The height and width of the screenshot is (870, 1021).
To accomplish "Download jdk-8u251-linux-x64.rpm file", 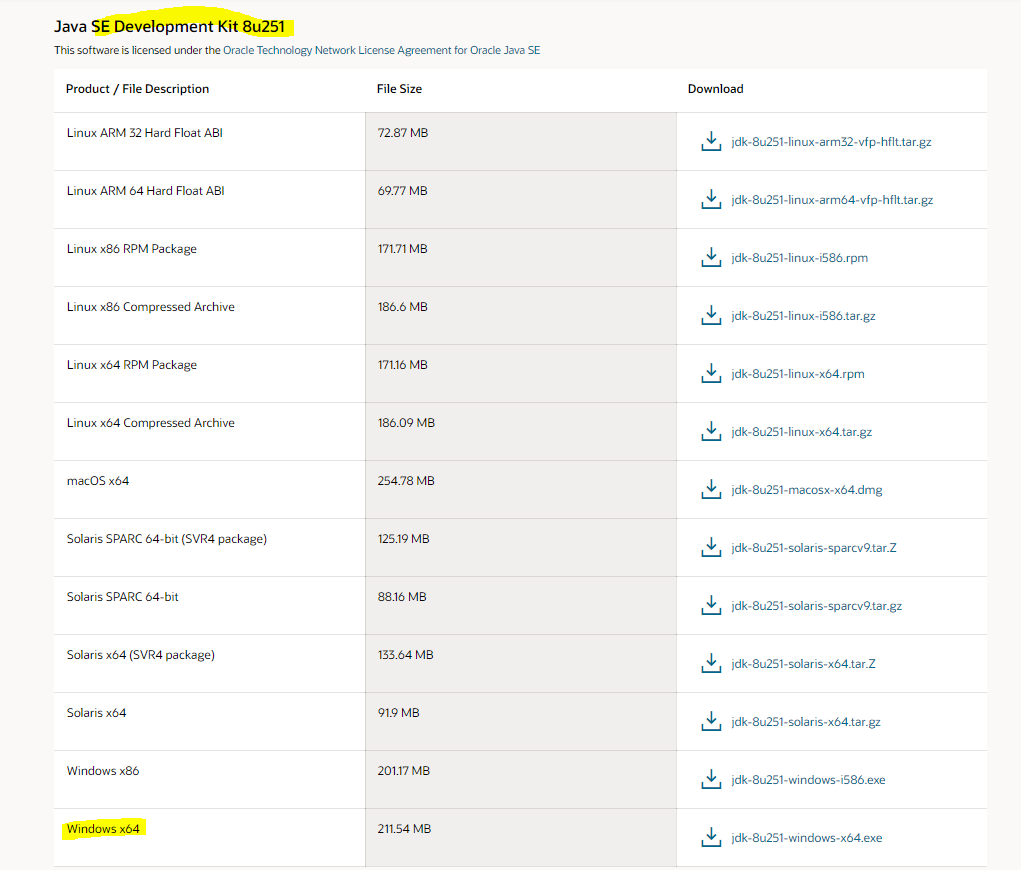I will click(798, 374).
